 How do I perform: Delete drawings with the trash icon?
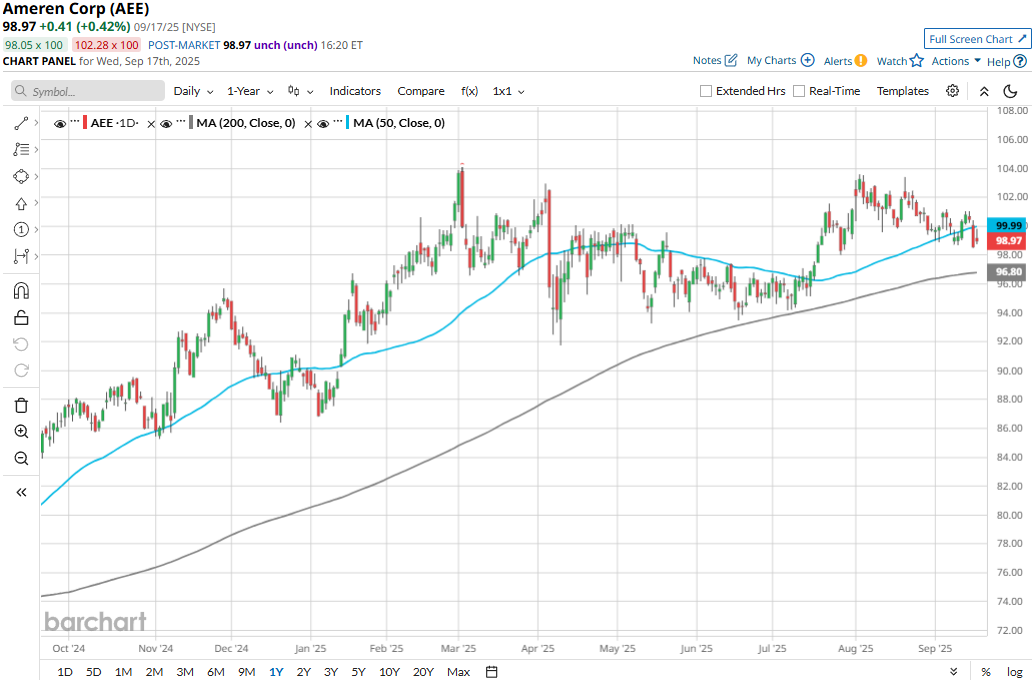[x=21, y=405]
